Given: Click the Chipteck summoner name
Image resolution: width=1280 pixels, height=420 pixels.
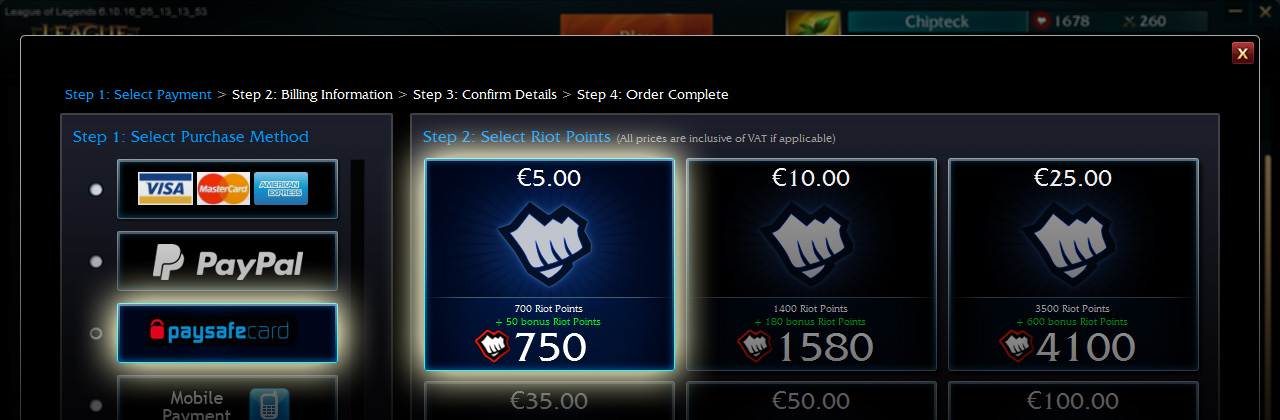Looking at the screenshot, I should coord(936,21).
